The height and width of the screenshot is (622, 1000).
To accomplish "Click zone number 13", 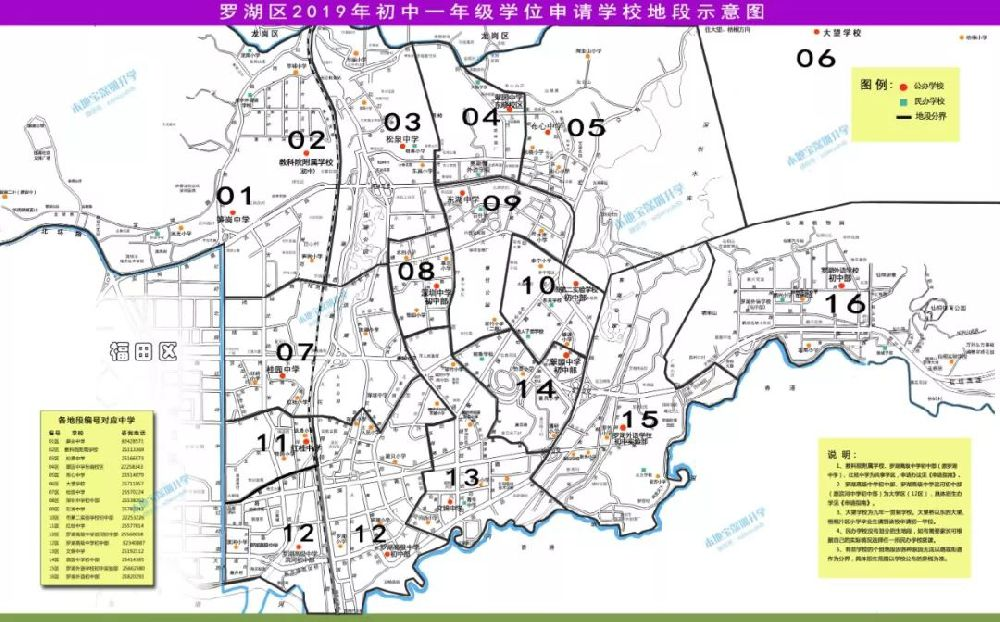I will [462, 477].
